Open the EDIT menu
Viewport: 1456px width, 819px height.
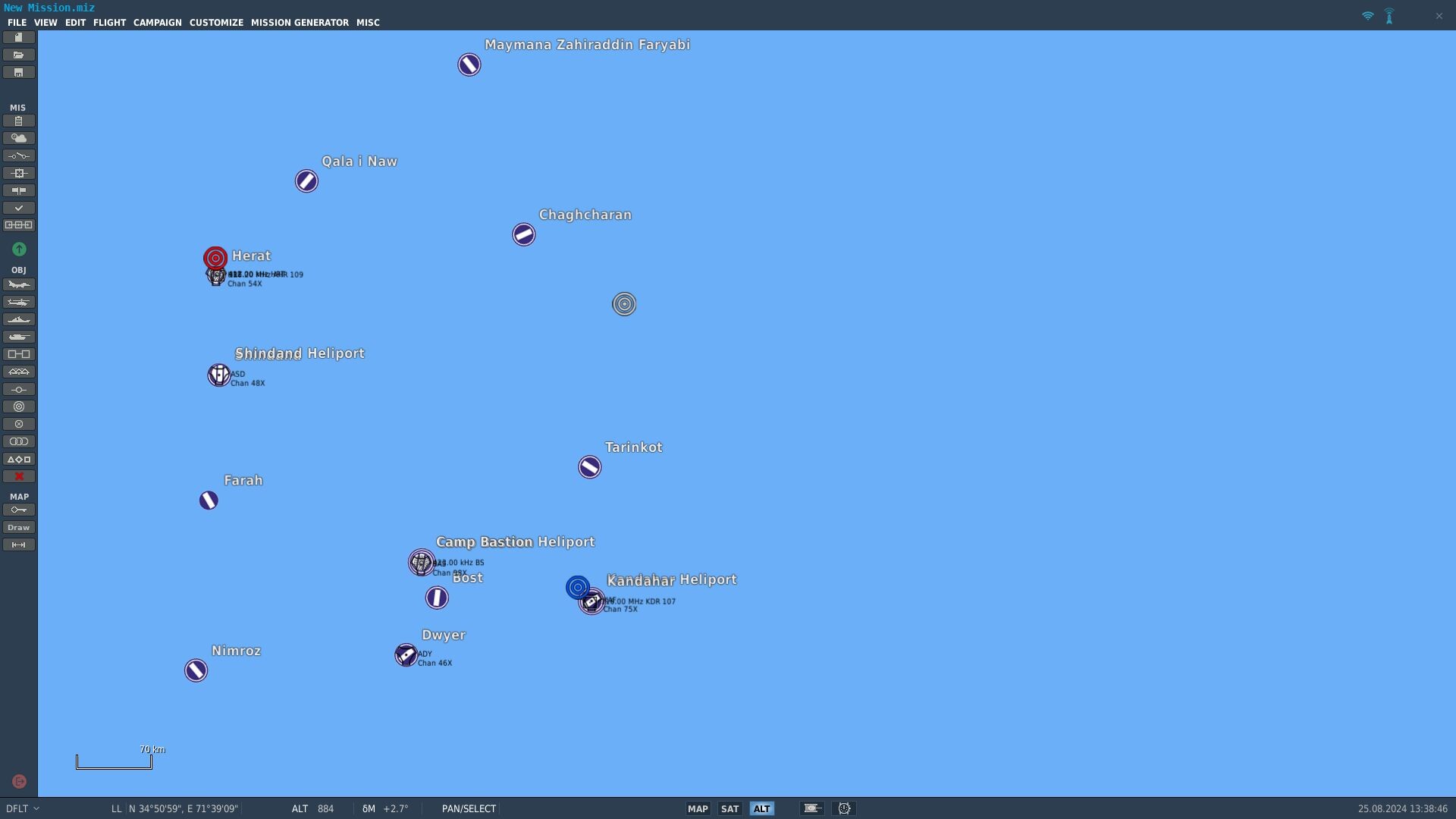[x=75, y=23]
